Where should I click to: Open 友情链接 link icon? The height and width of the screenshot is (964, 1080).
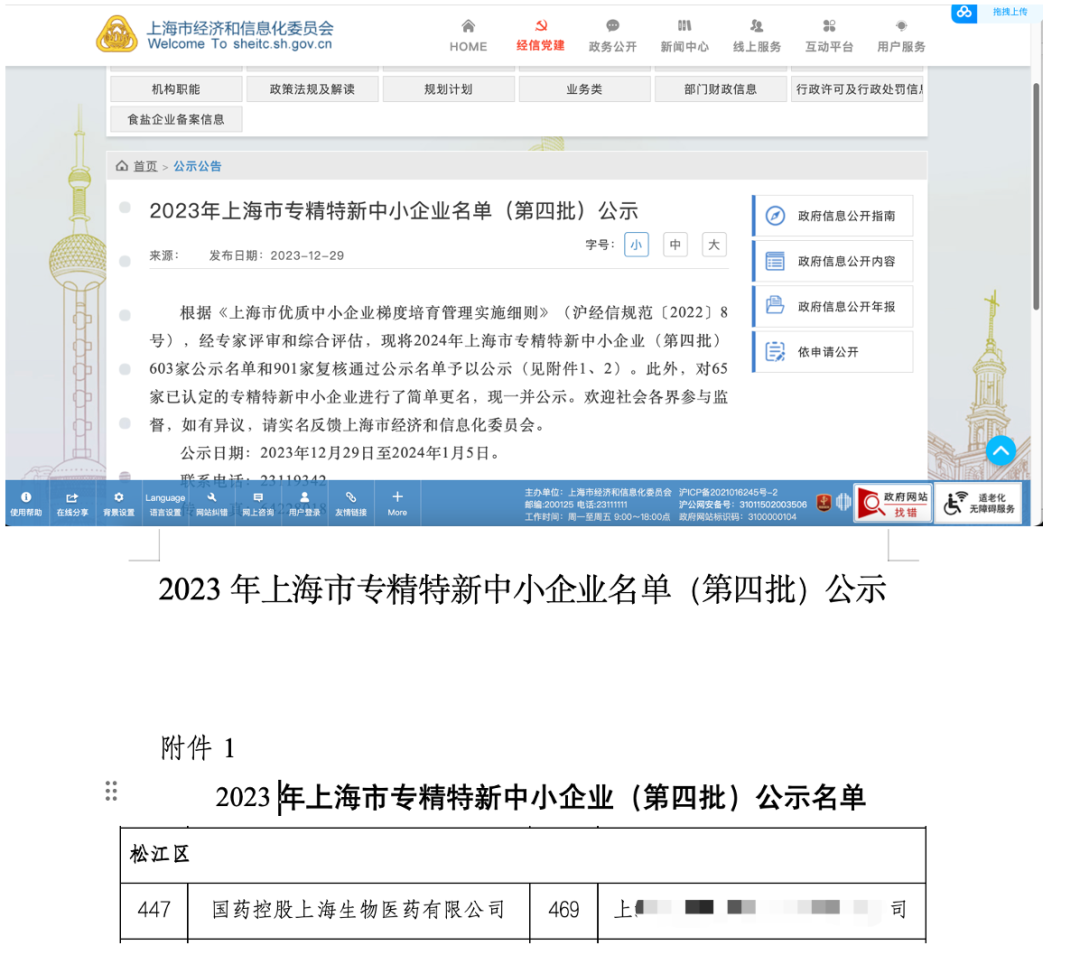(x=351, y=497)
